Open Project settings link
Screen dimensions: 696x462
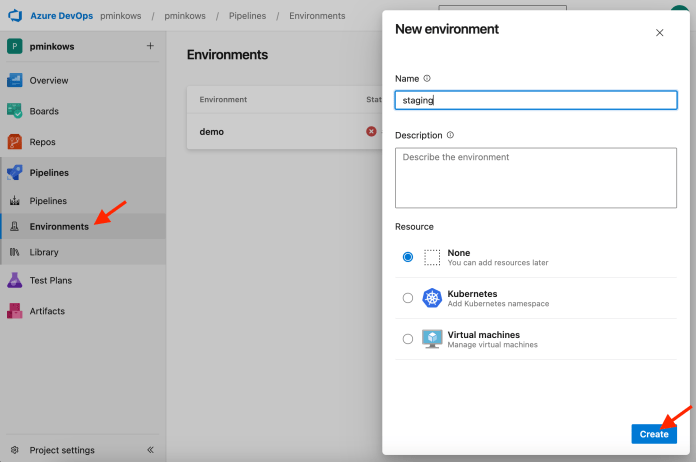pyautogui.click(x=62, y=450)
